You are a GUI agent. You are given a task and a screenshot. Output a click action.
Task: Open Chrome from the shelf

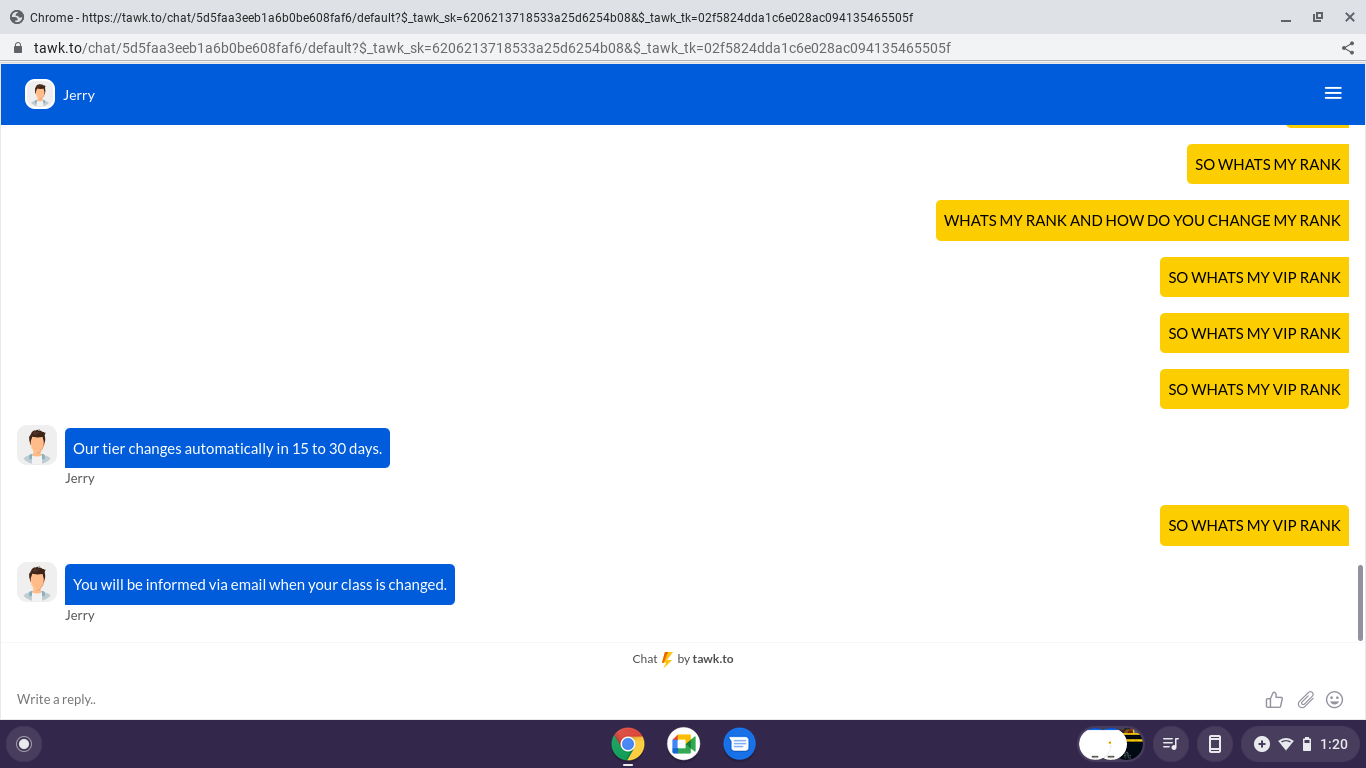[628, 744]
